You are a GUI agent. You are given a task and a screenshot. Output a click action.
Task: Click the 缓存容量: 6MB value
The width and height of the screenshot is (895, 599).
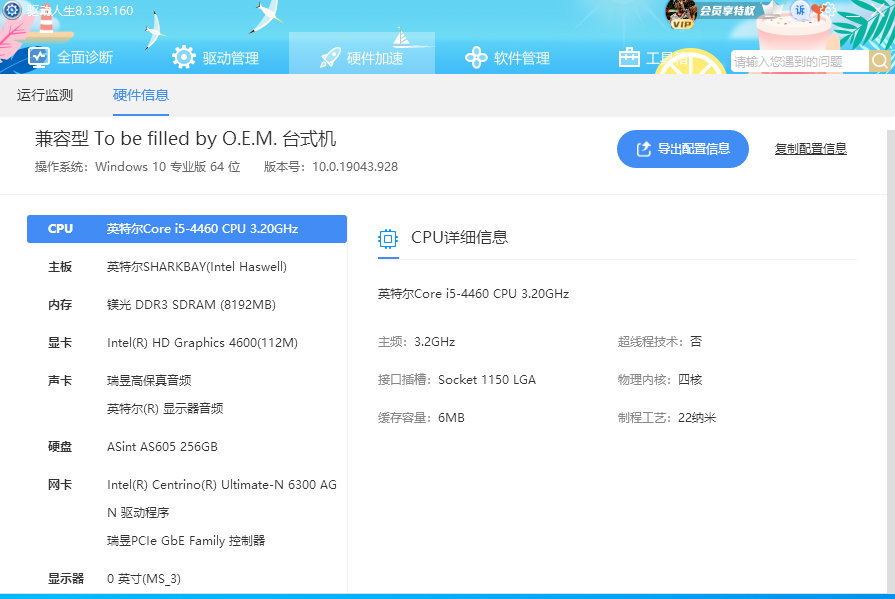(x=421, y=418)
